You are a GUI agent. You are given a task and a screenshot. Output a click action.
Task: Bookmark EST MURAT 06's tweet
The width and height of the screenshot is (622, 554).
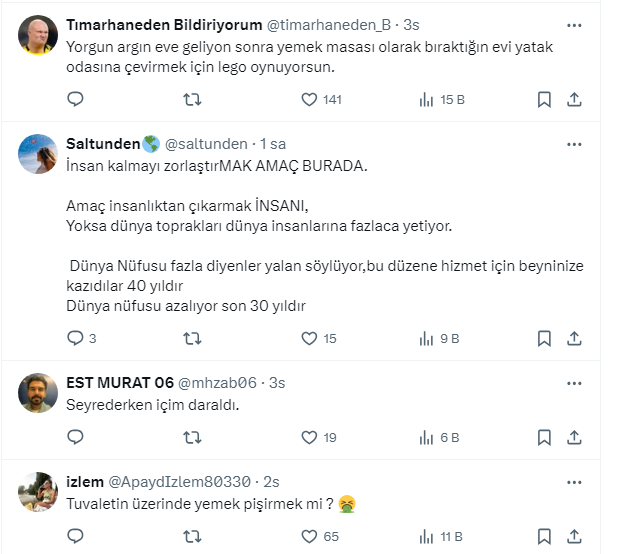[544, 437]
